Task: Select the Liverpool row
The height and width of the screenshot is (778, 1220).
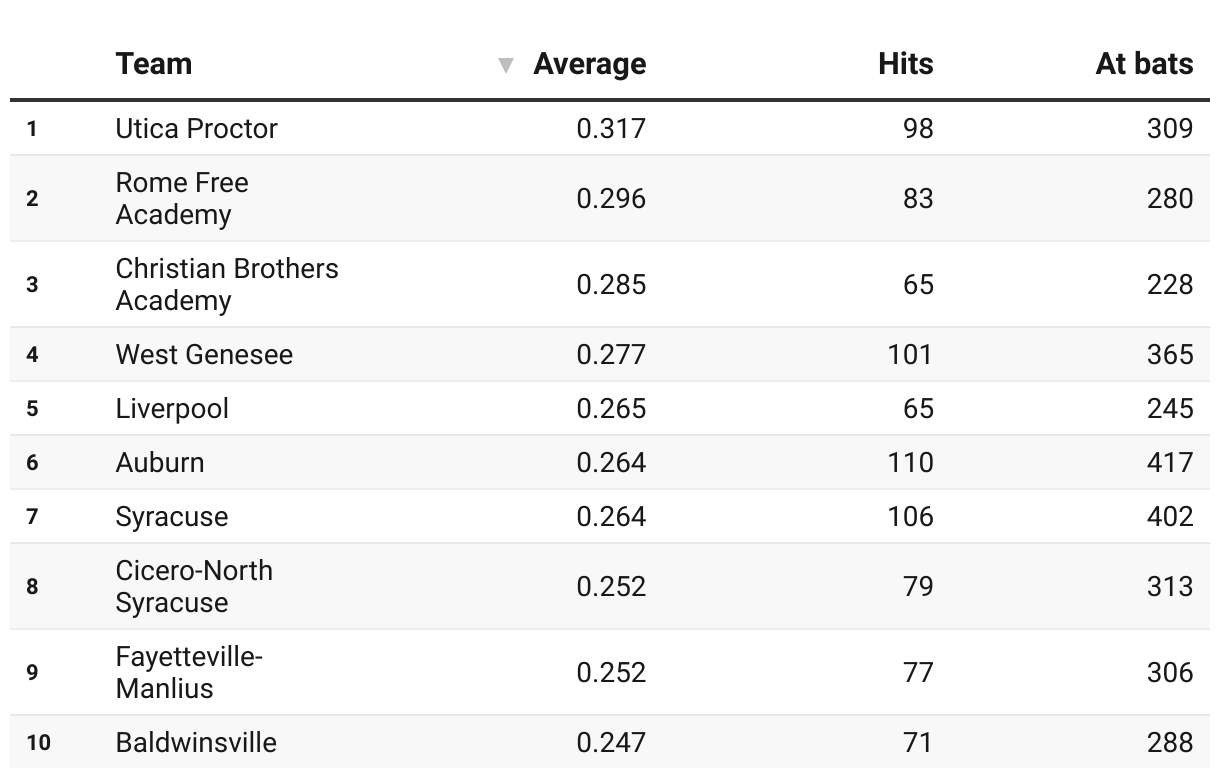Action: [172, 408]
